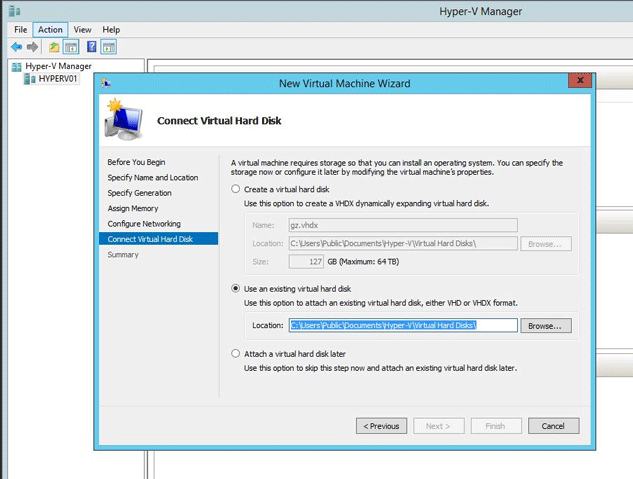Screen dimensions: 633x479
Task: Open the File menu
Action: tap(20, 30)
